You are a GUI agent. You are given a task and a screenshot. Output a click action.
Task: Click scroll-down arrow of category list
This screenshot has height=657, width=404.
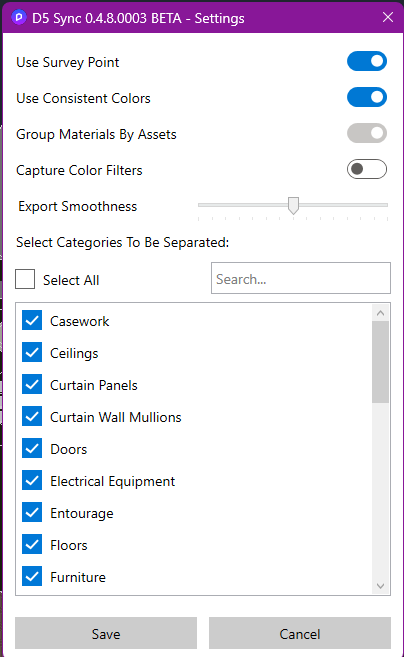point(381,586)
